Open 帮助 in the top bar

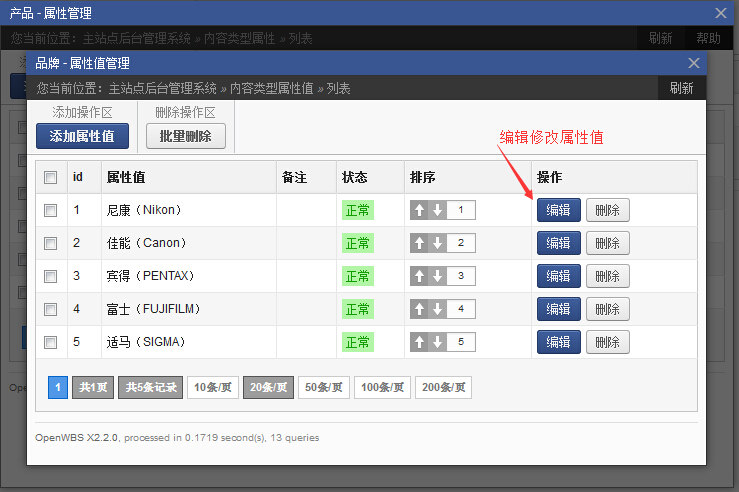[x=708, y=38]
